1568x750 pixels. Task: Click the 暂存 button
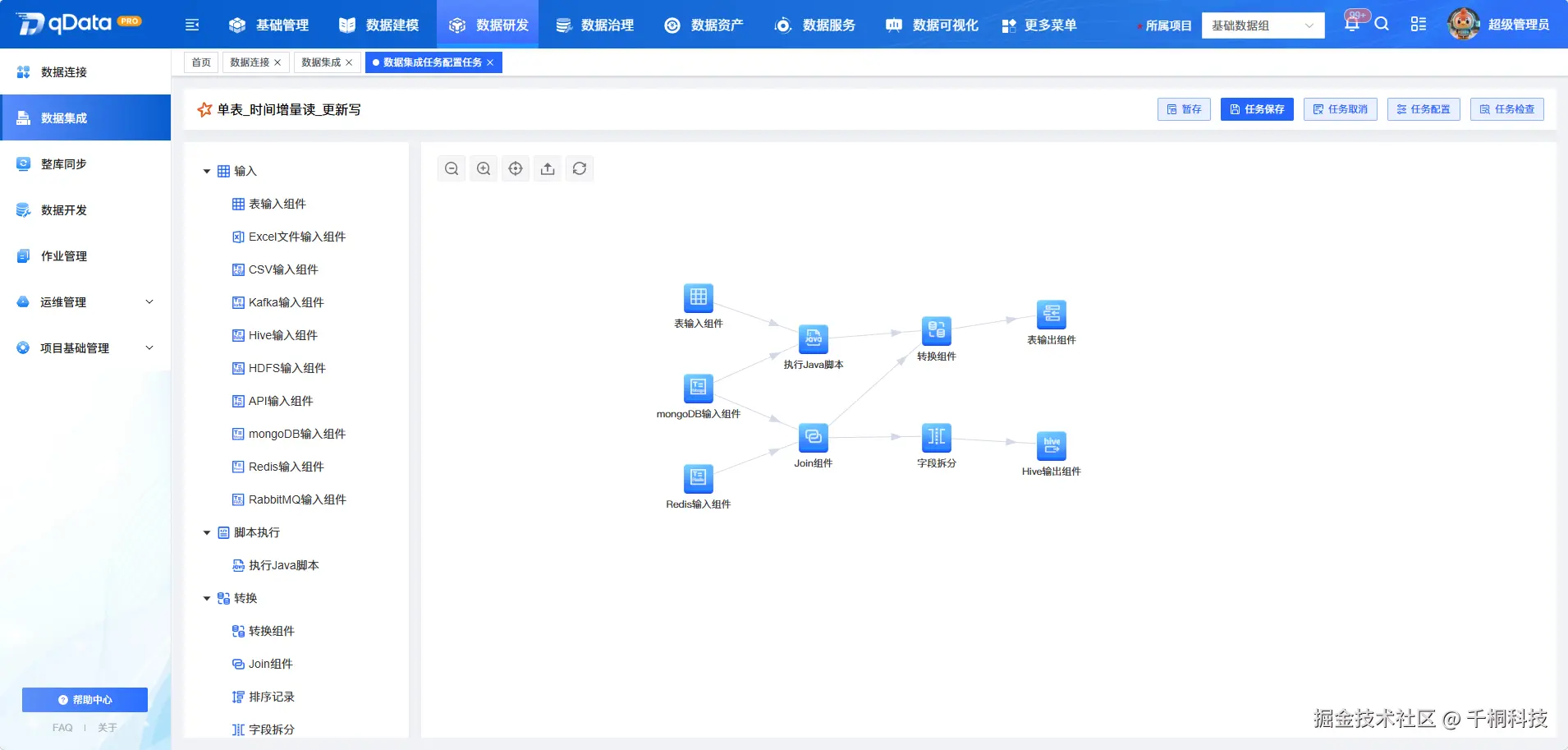tap(1184, 109)
